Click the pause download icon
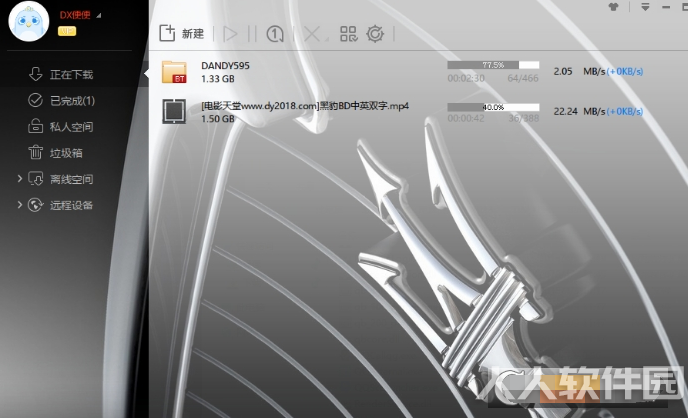 coord(252,34)
